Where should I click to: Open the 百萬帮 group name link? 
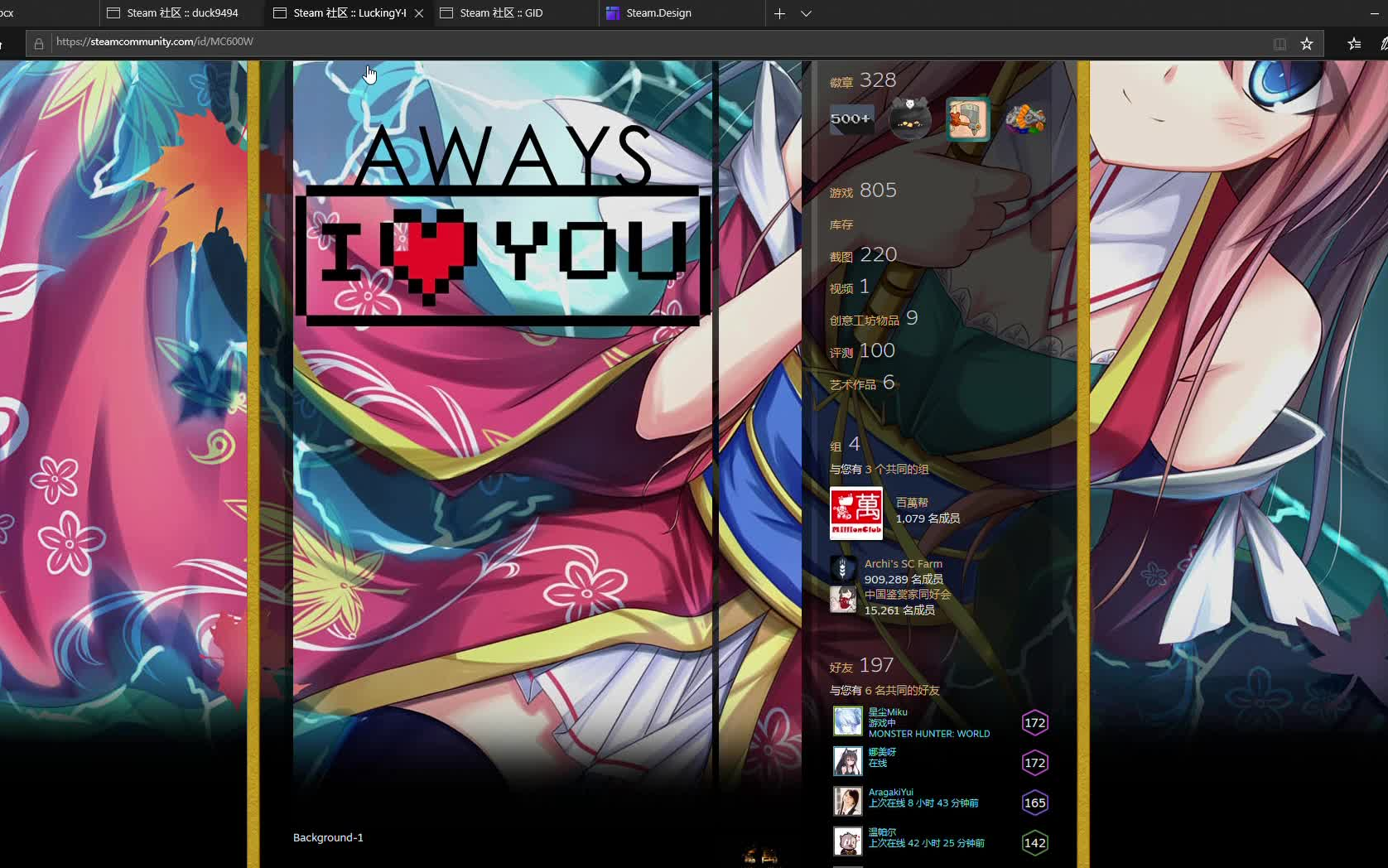pyautogui.click(x=912, y=503)
